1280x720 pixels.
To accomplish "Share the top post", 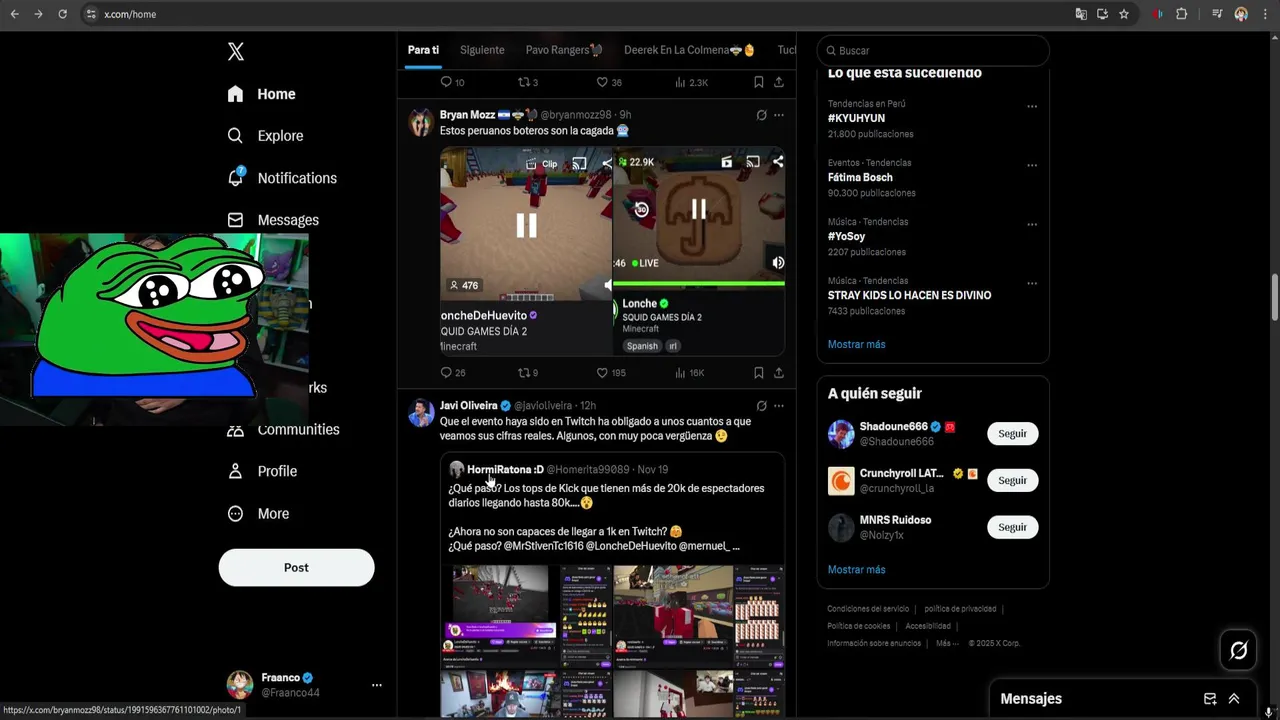I will point(779,82).
